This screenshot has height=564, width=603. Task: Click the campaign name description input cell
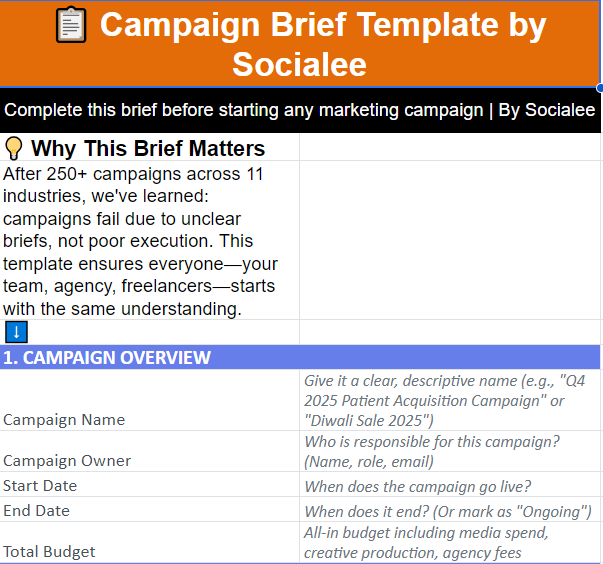(x=450, y=400)
